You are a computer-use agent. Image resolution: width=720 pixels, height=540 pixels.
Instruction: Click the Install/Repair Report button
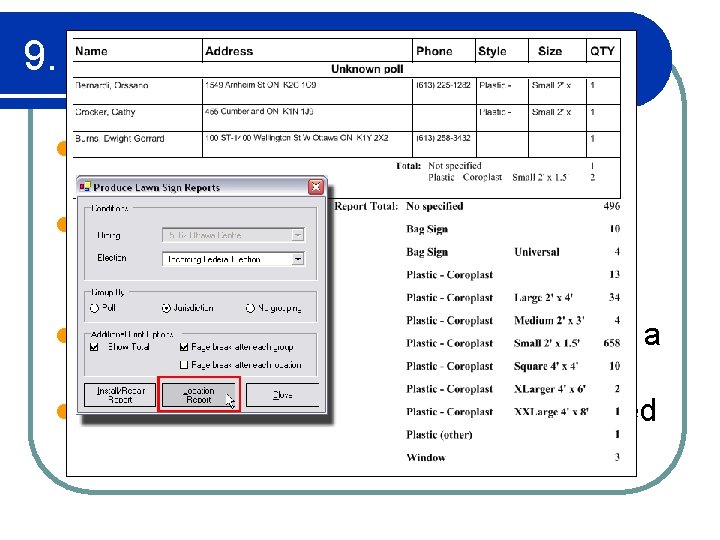tap(120, 395)
